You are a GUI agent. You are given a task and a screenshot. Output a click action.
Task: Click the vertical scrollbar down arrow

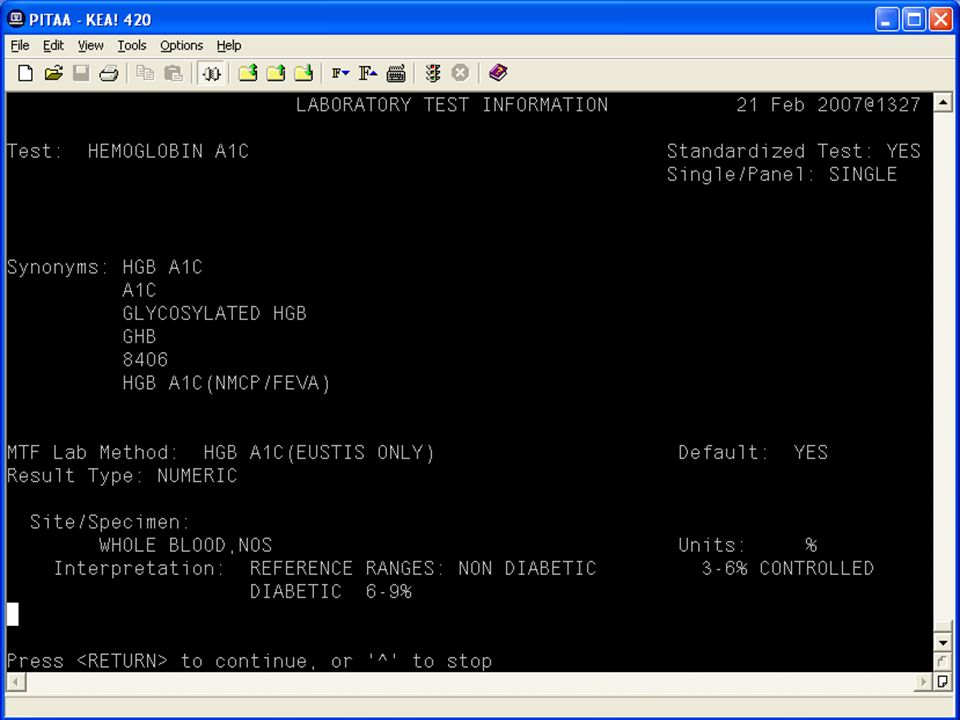tap(943, 643)
